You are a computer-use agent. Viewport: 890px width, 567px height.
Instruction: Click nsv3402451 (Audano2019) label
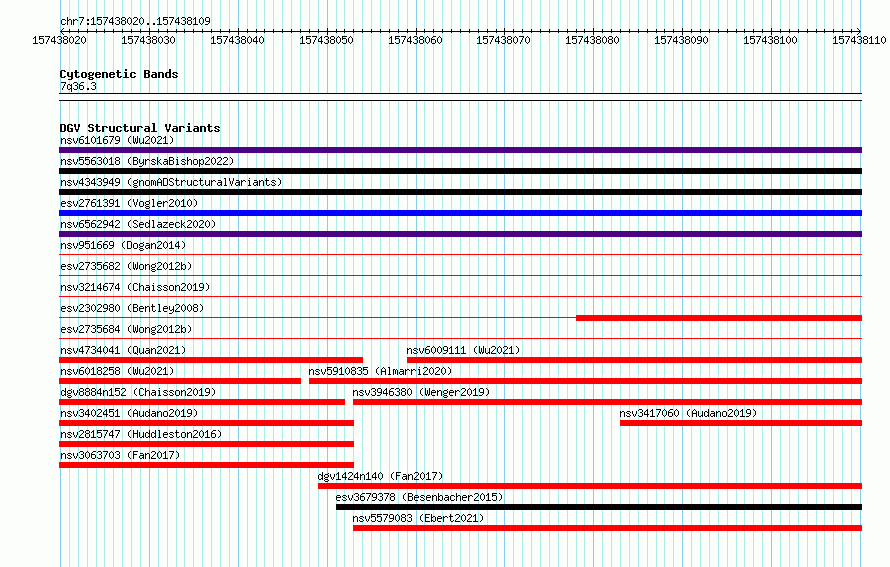click(129, 413)
